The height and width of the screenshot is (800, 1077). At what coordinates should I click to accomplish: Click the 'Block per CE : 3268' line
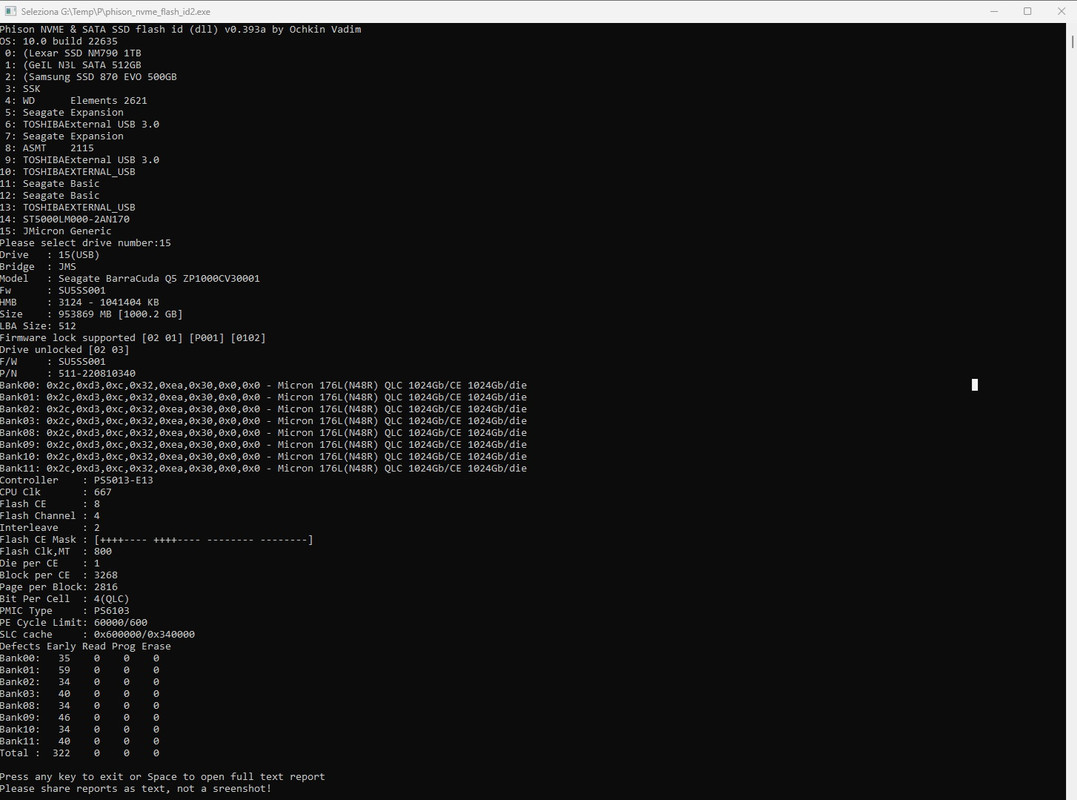(58, 575)
